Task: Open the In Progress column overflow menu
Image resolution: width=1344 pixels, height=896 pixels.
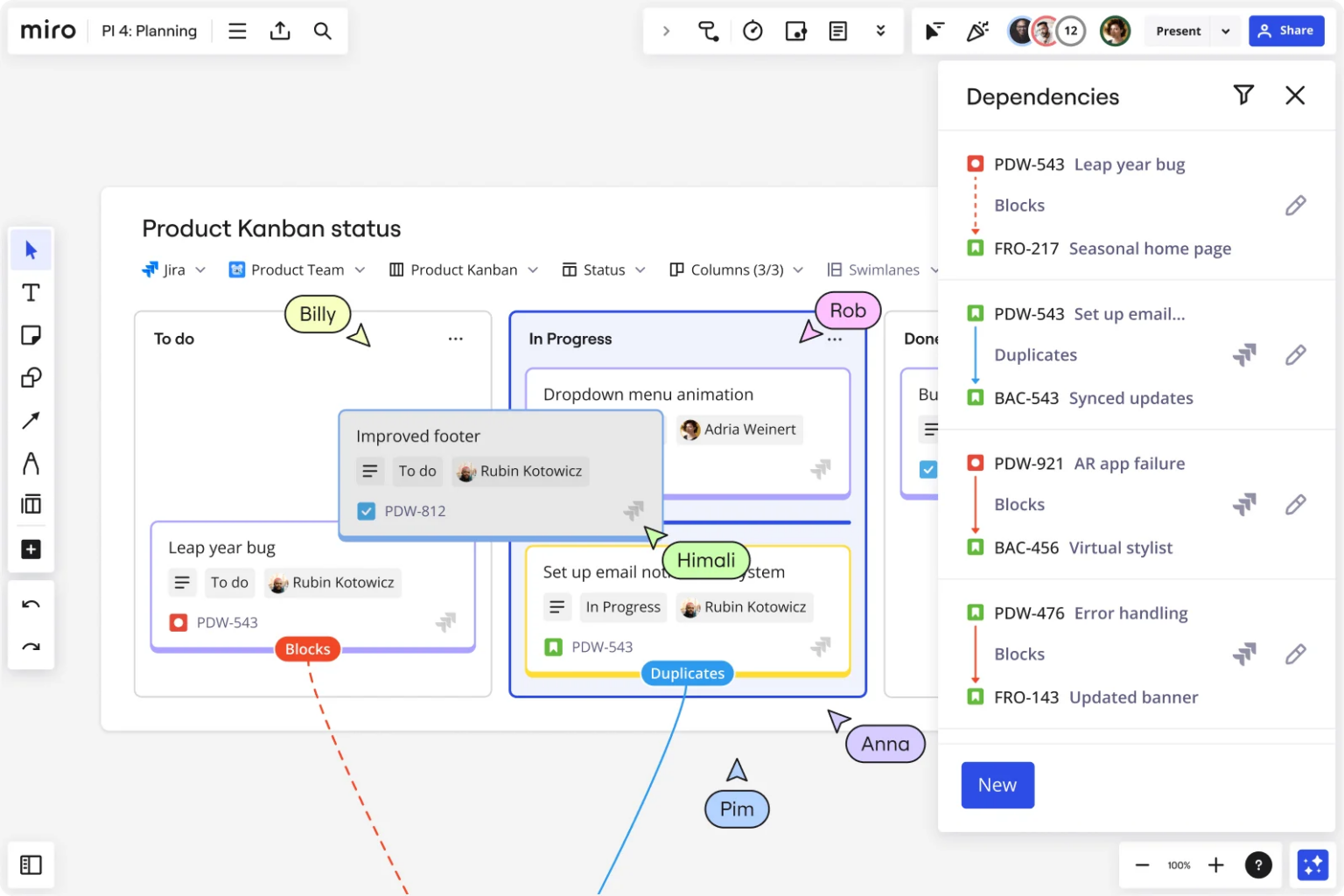Action: (834, 339)
